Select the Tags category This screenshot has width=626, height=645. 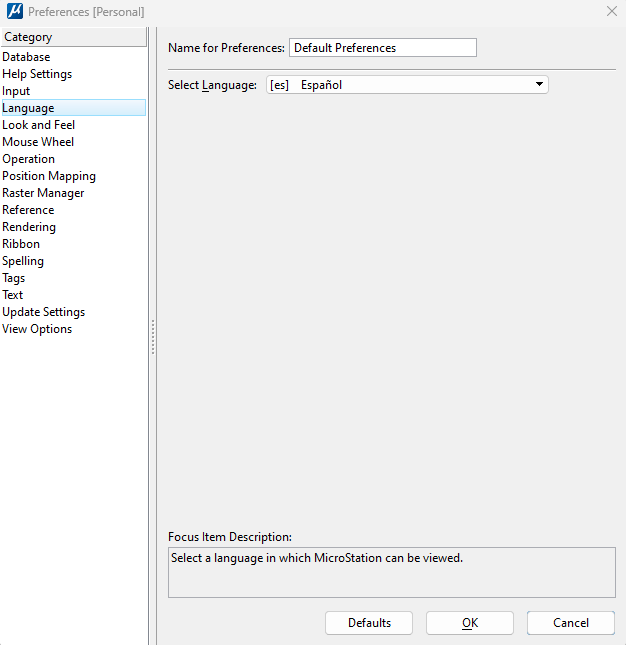click(74, 278)
